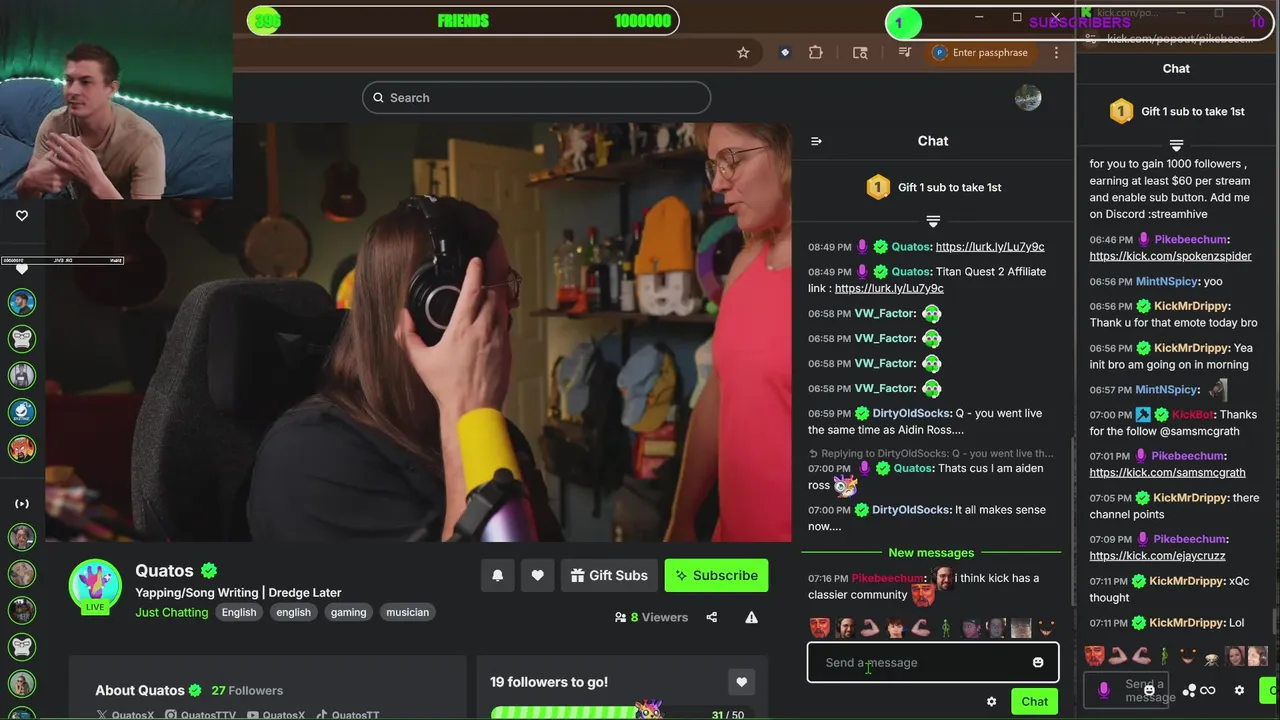Click the webcam overlay in corner
Viewport: 1280px width, 720px height.
[x=116, y=100]
